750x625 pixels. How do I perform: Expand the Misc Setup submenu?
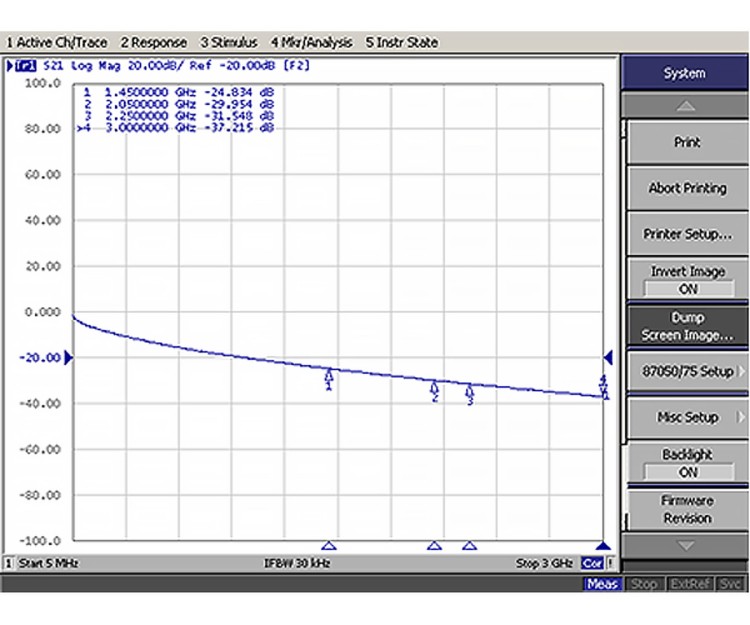(x=687, y=418)
